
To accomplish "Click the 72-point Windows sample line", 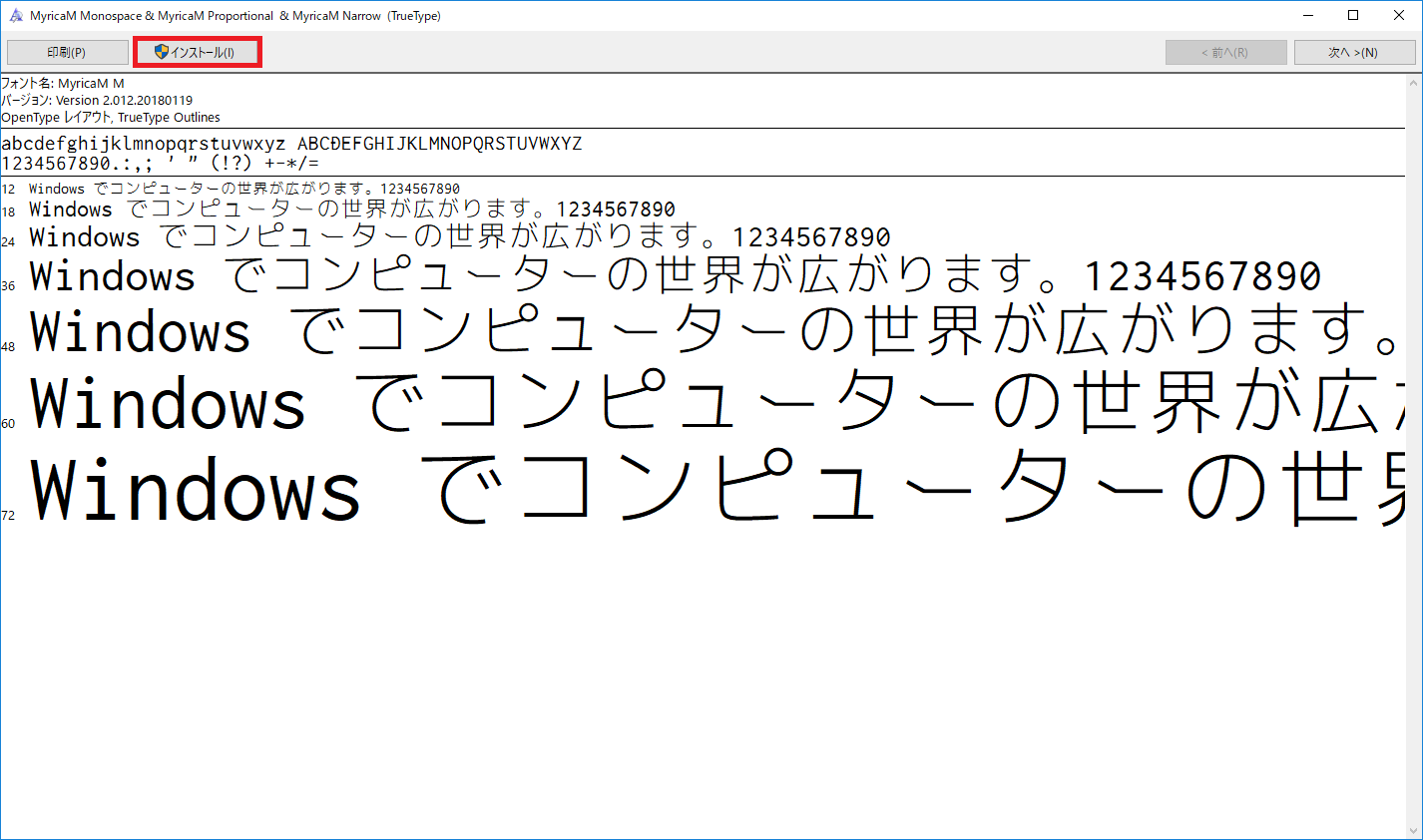I will [x=716, y=489].
